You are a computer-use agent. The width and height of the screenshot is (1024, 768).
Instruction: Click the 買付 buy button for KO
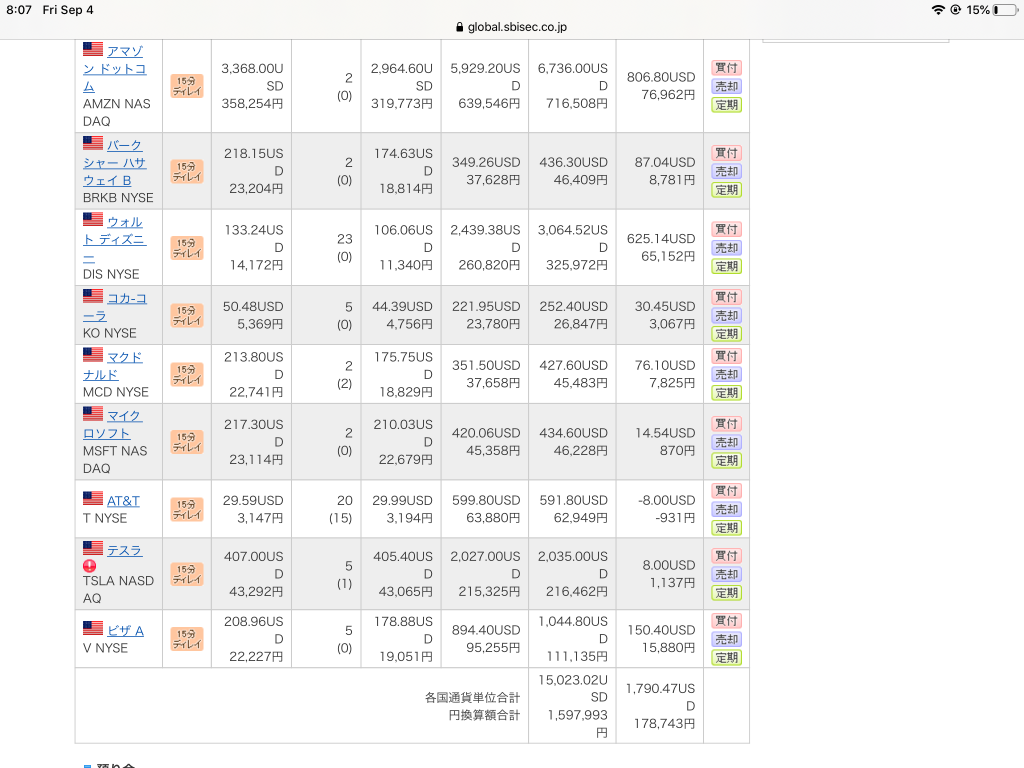(726, 296)
